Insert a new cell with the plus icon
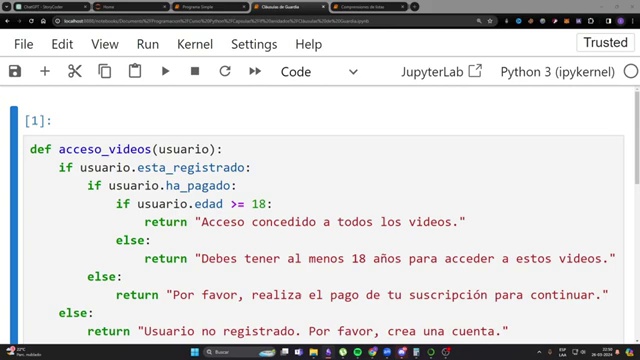 pos(45,71)
